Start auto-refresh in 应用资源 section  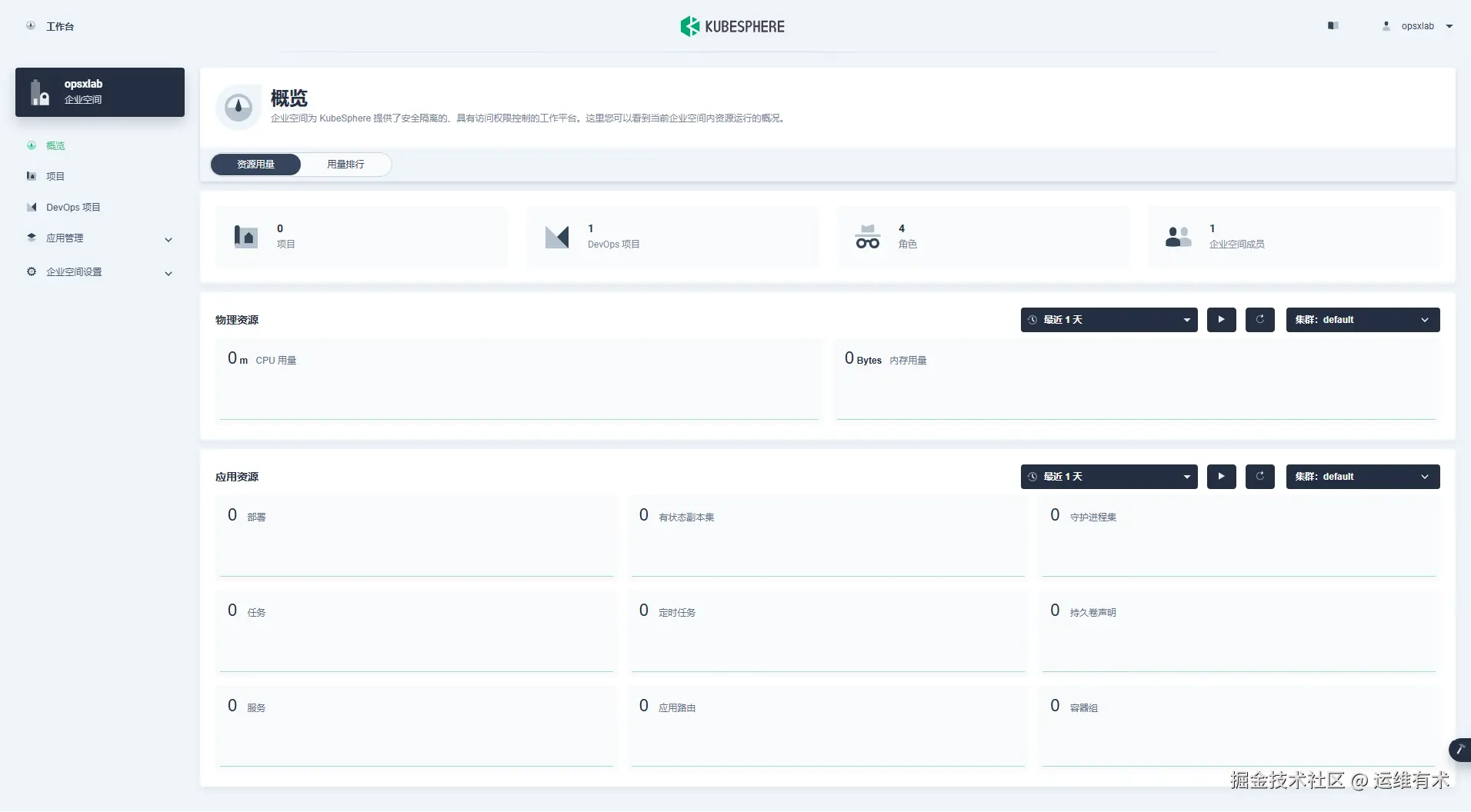[1222, 477]
